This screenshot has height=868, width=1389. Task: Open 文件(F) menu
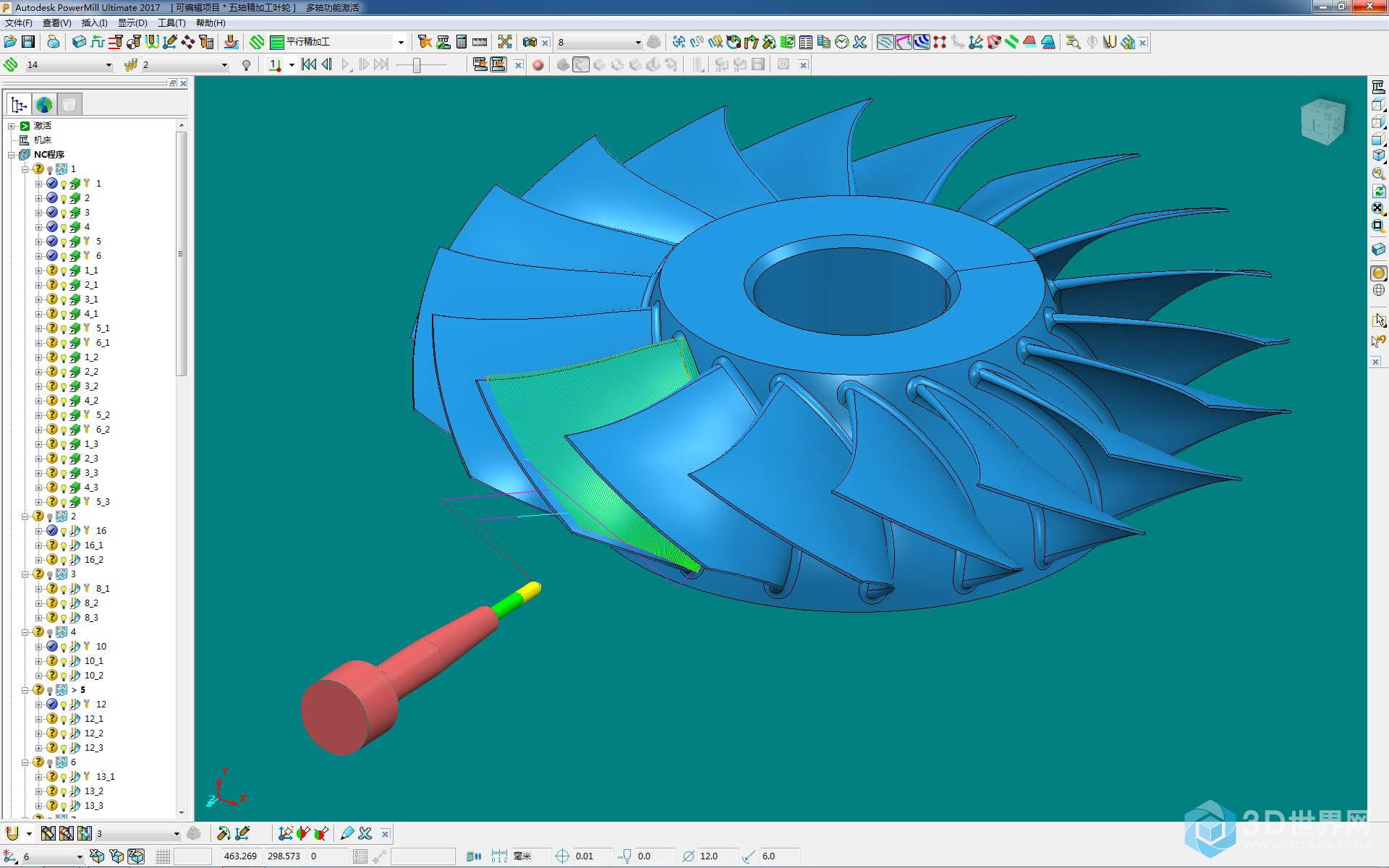pyautogui.click(x=19, y=23)
